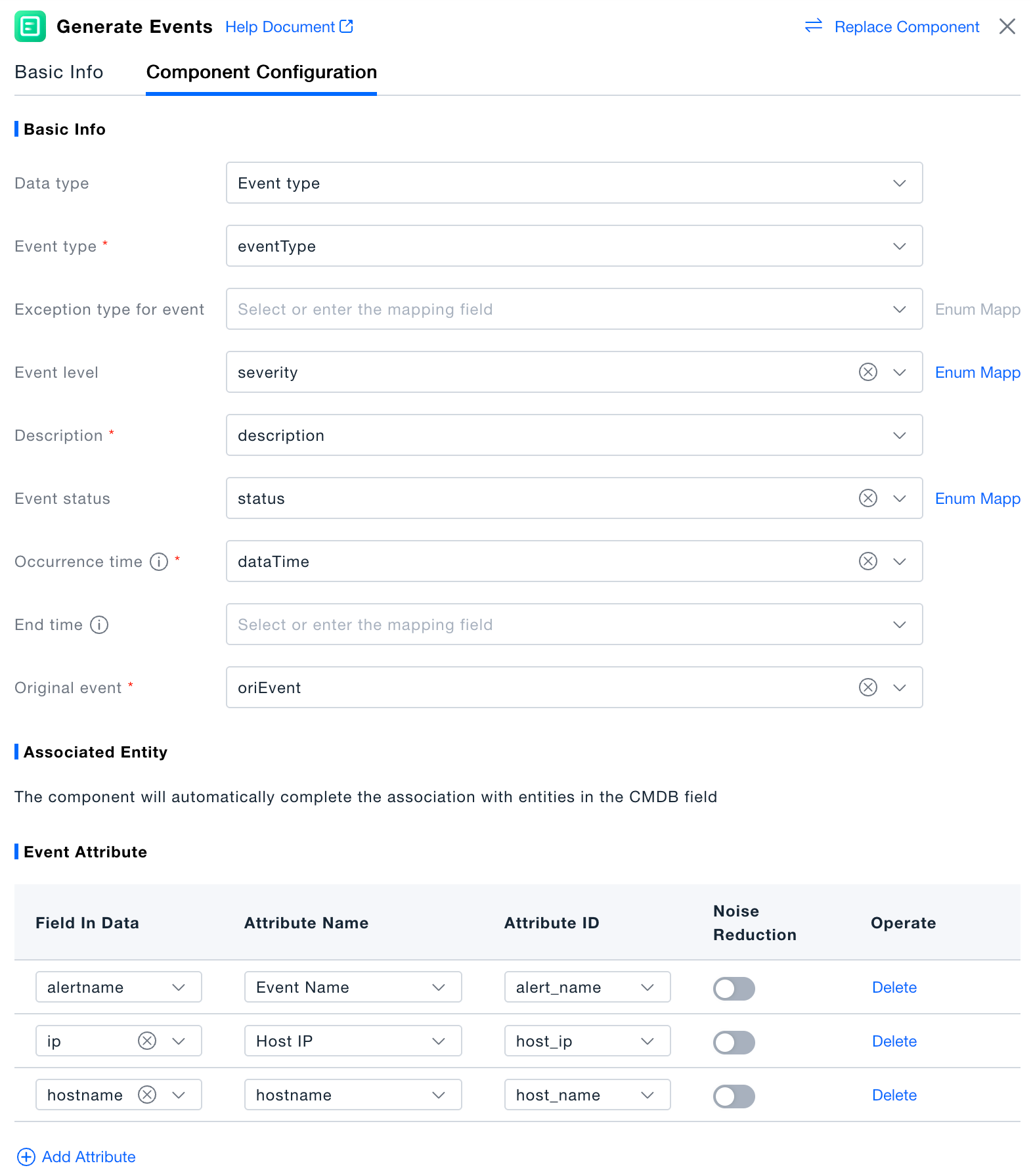Turn on Noise Reduction for hostname row
This screenshot has height=1176, width=1031.
pos(734,1096)
